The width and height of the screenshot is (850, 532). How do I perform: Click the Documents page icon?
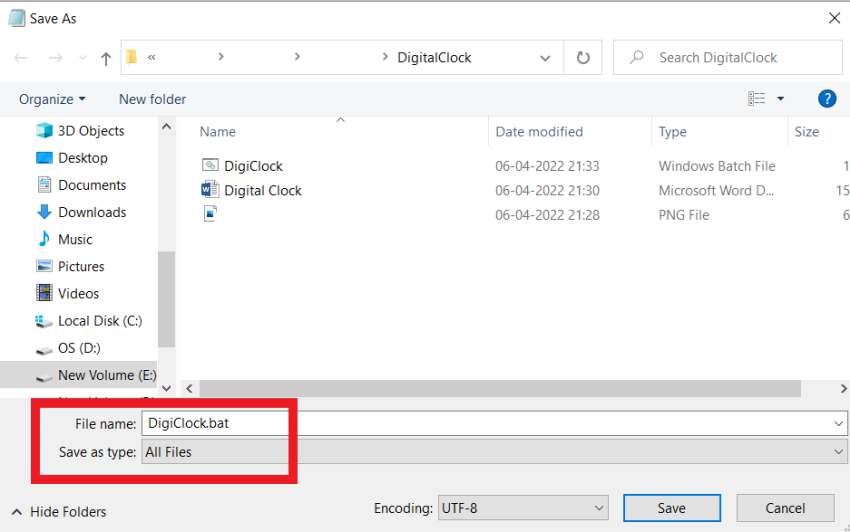[x=44, y=184]
